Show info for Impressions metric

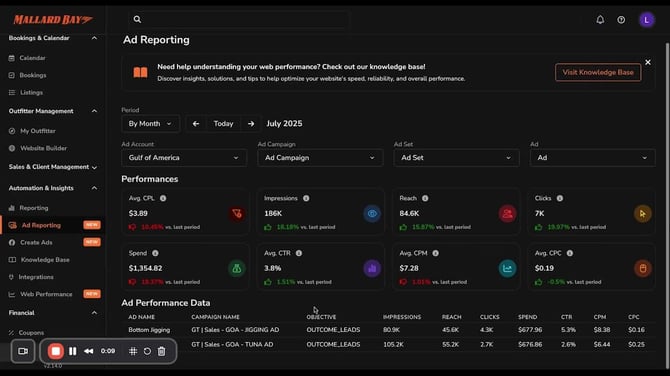coord(306,198)
